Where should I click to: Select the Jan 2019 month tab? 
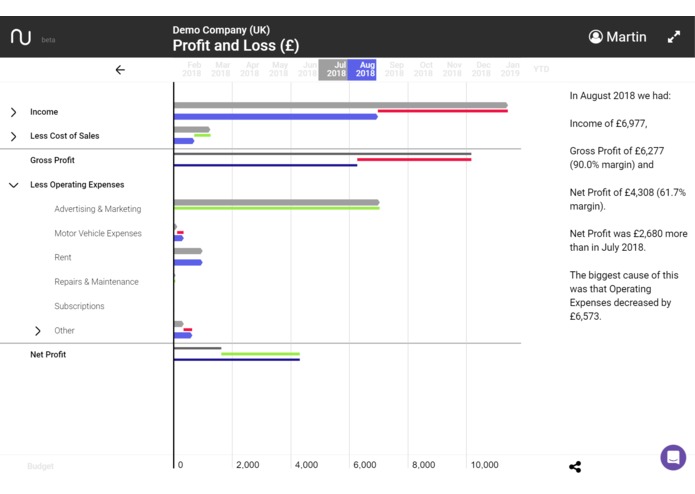coord(510,69)
